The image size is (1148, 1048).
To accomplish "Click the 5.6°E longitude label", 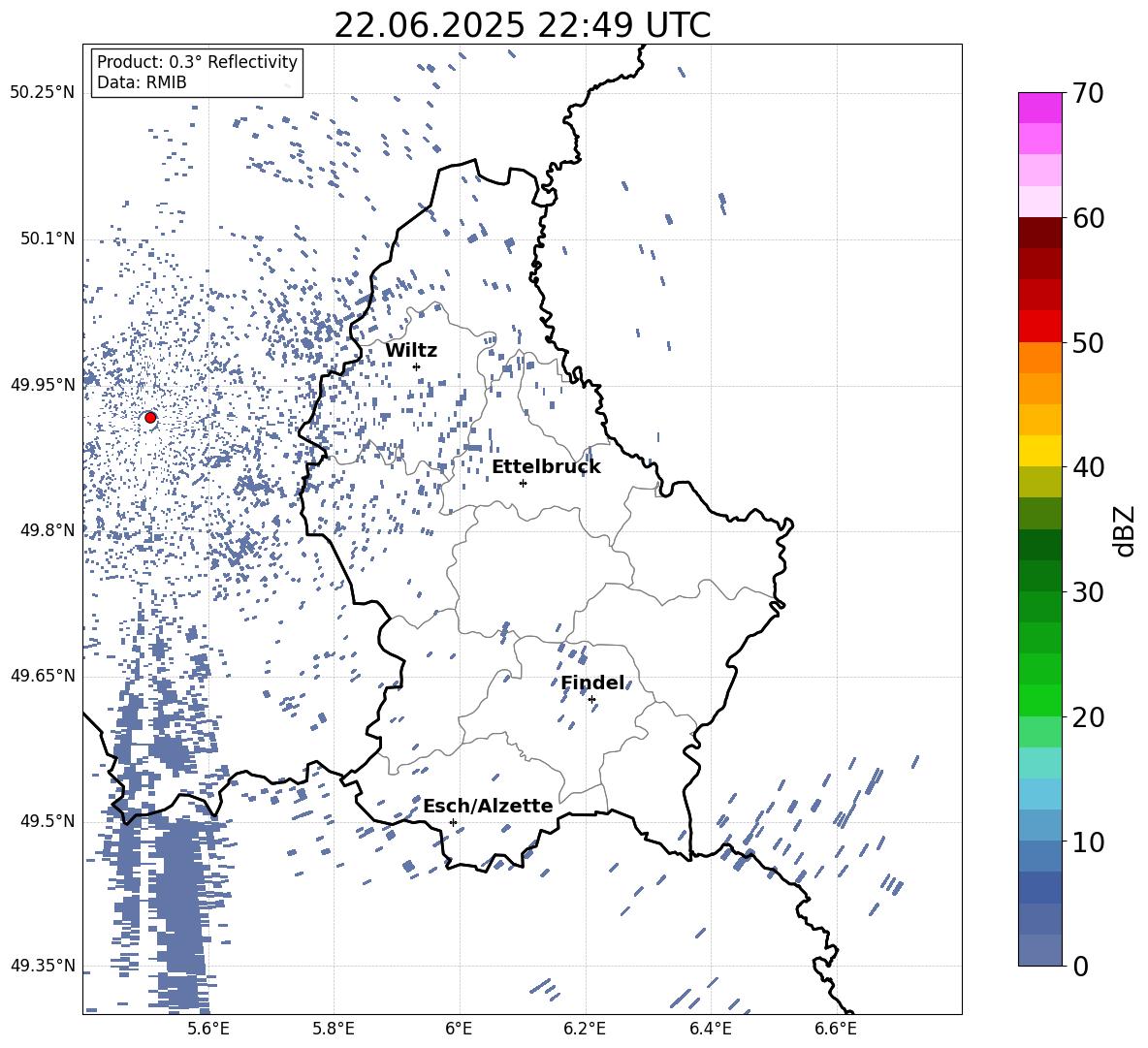I will [x=207, y=1029].
